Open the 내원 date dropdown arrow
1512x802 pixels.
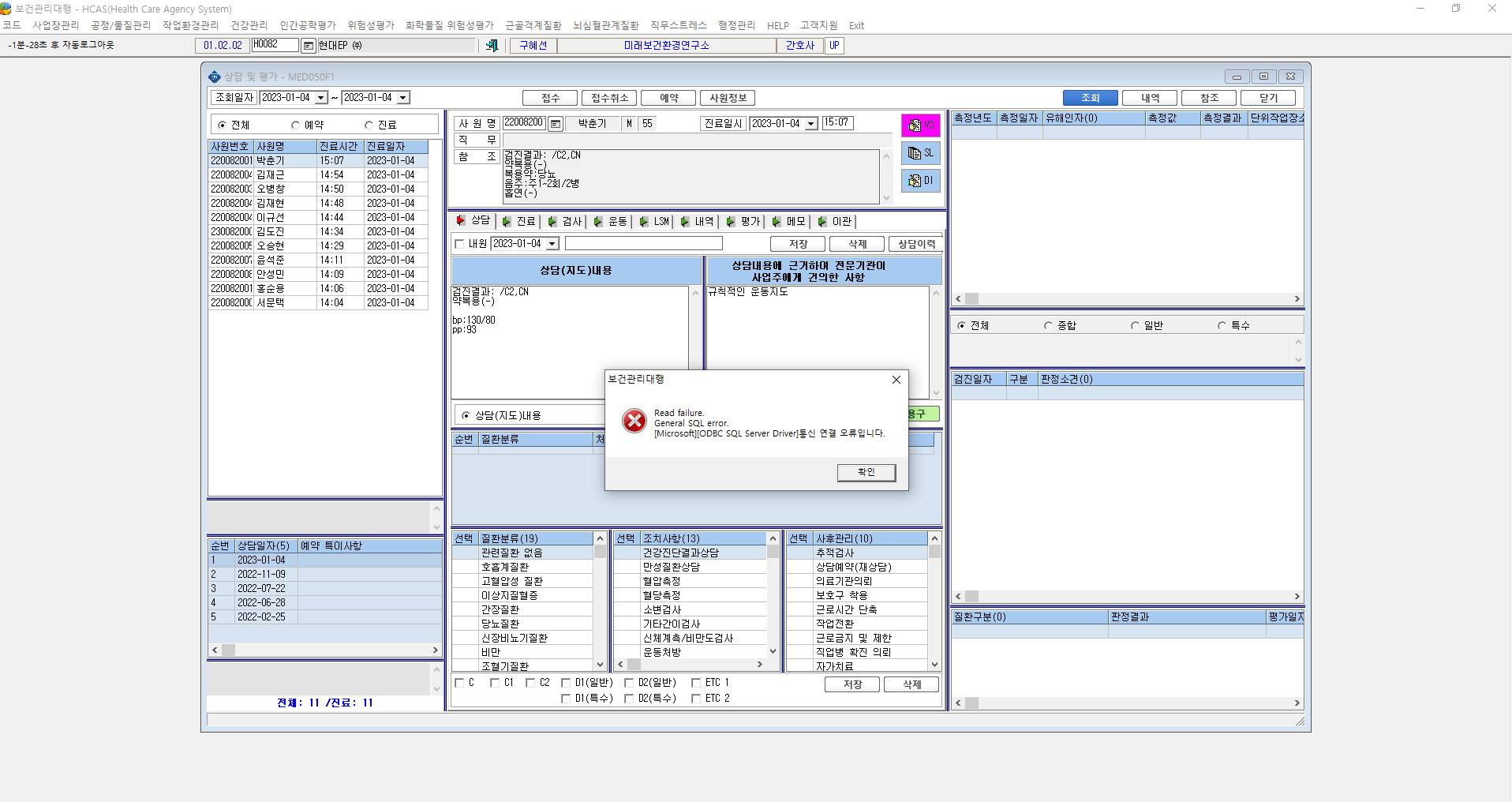pyautogui.click(x=552, y=244)
